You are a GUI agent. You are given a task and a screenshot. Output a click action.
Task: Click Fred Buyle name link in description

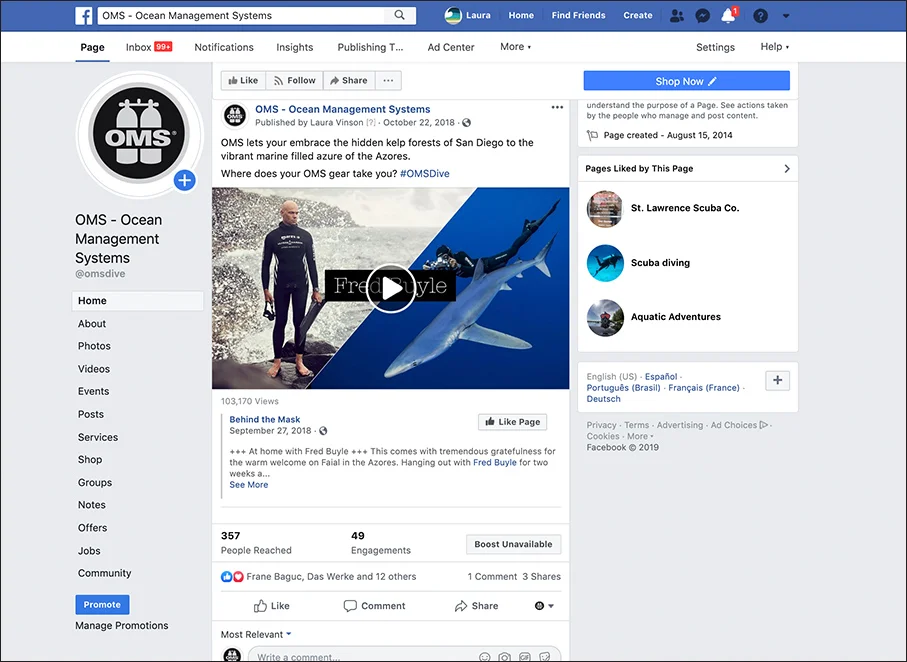(495, 462)
